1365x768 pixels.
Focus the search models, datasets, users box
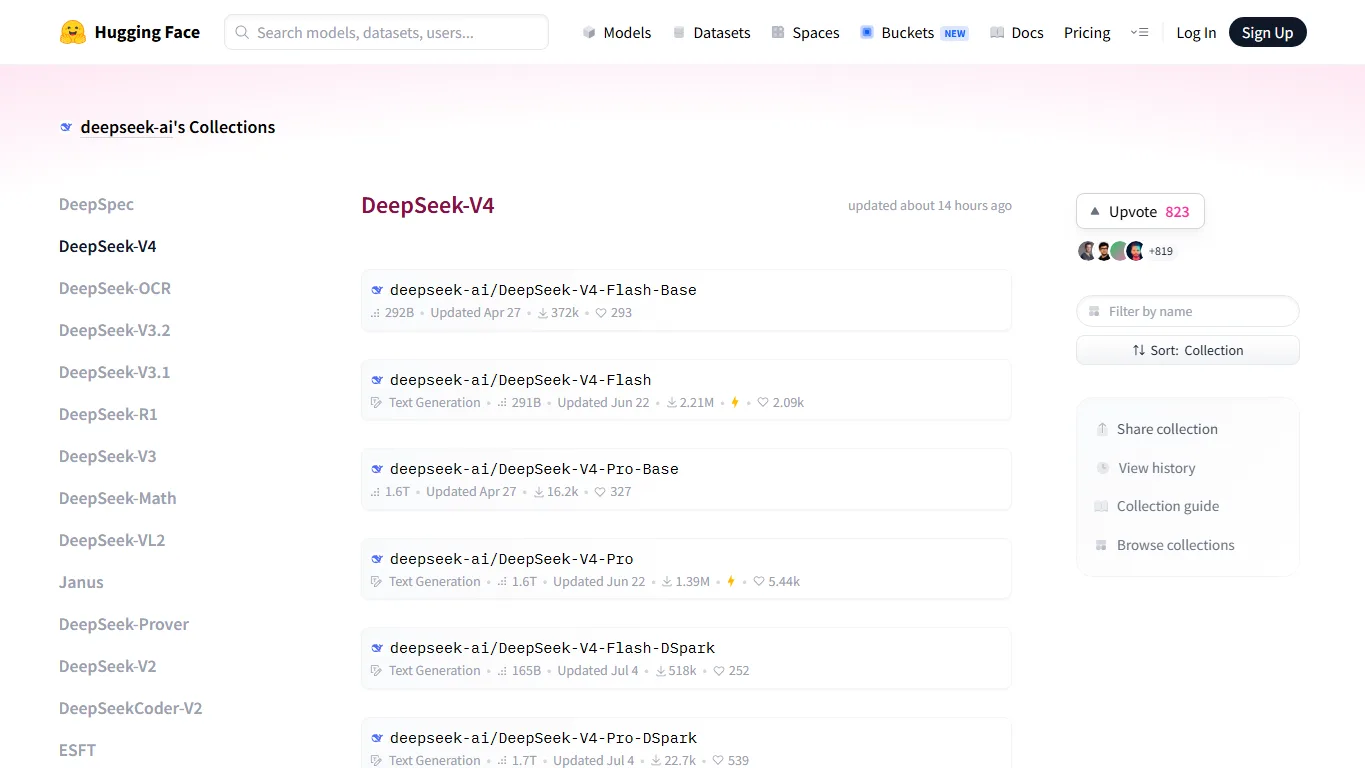[x=386, y=32]
